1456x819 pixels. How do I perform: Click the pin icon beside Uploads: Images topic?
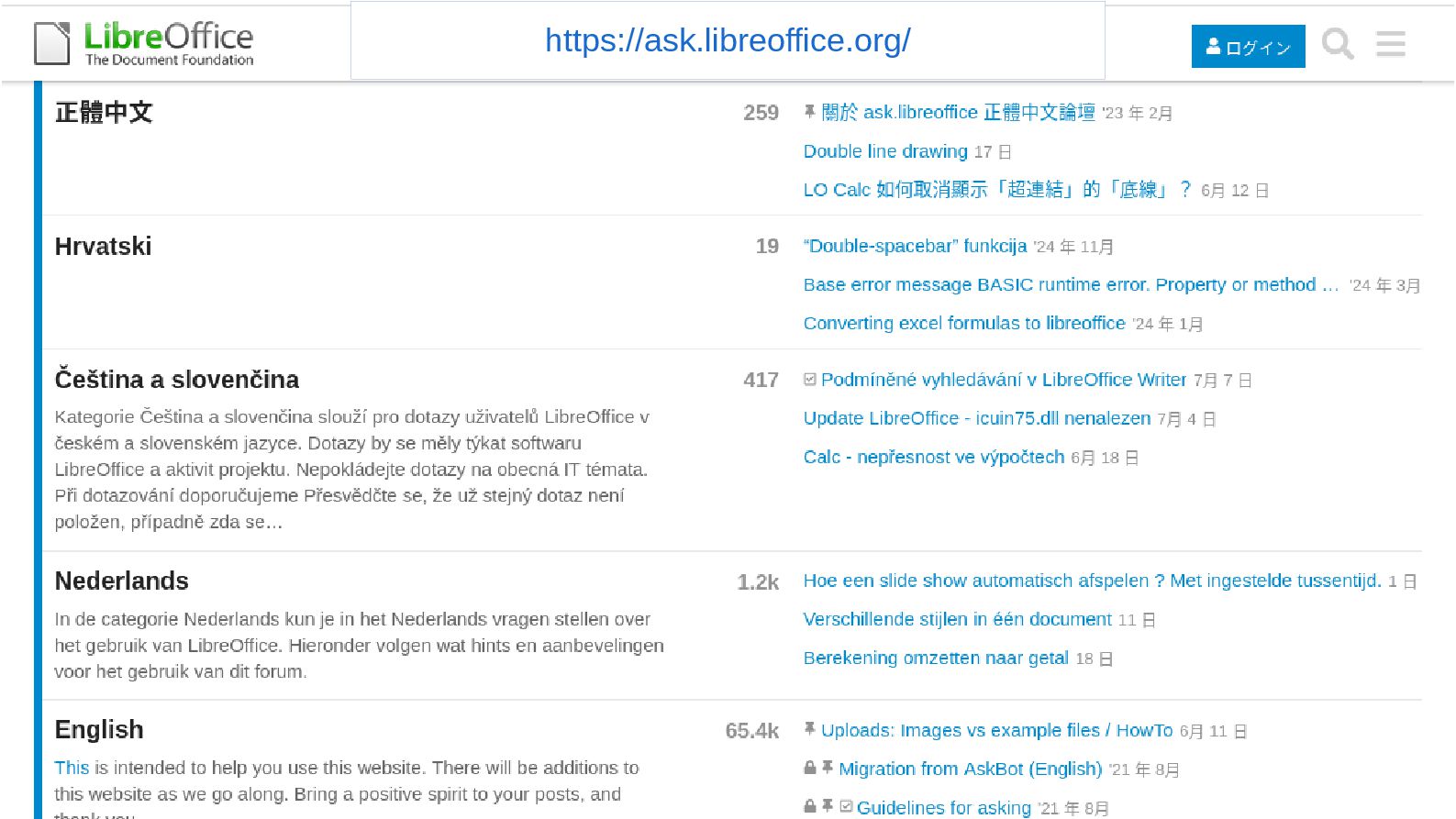coord(809,729)
